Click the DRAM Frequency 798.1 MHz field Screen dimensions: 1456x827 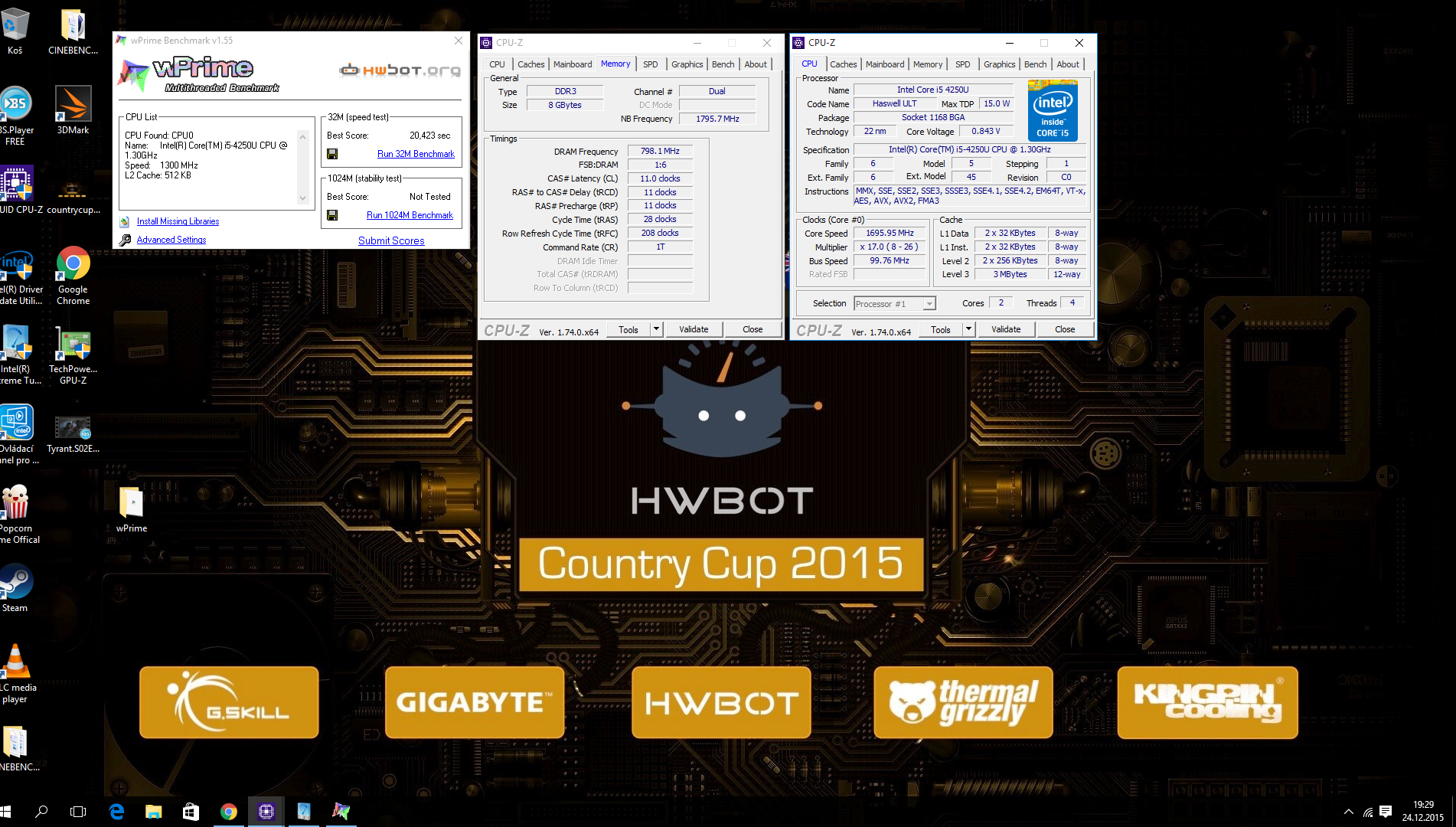(660, 151)
